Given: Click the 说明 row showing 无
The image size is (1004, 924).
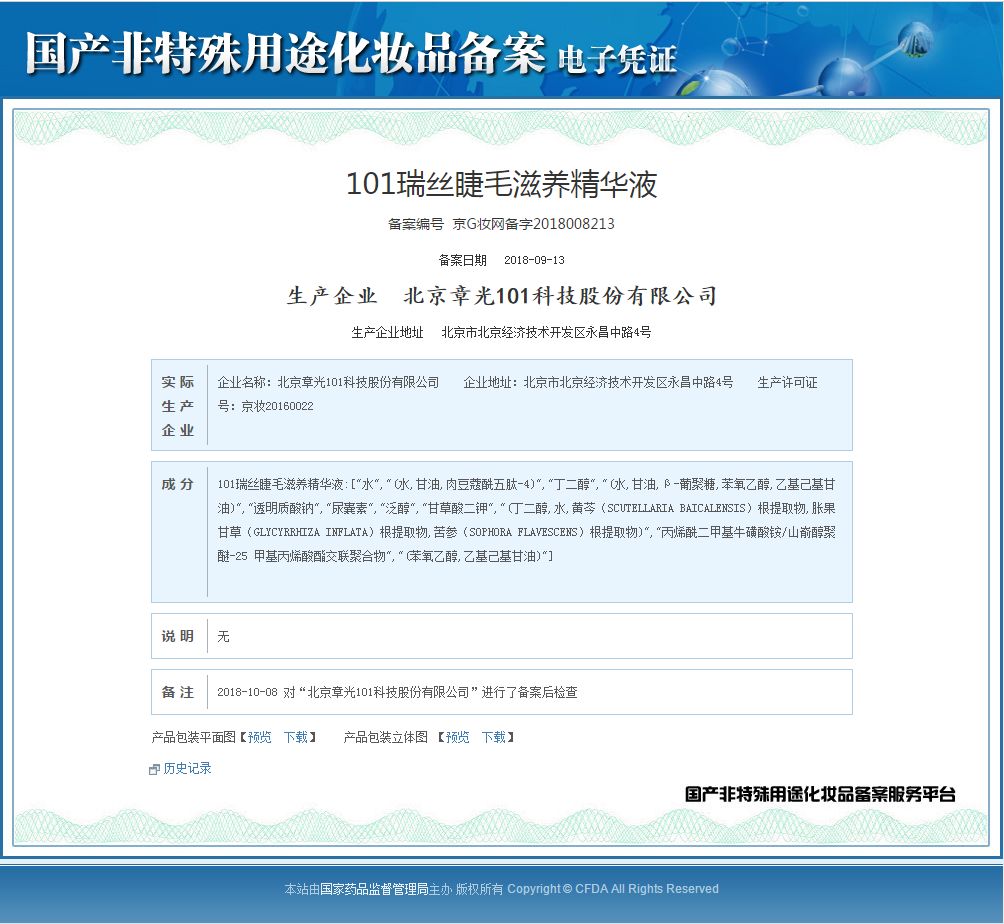Looking at the screenshot, I should click(222, 635).
